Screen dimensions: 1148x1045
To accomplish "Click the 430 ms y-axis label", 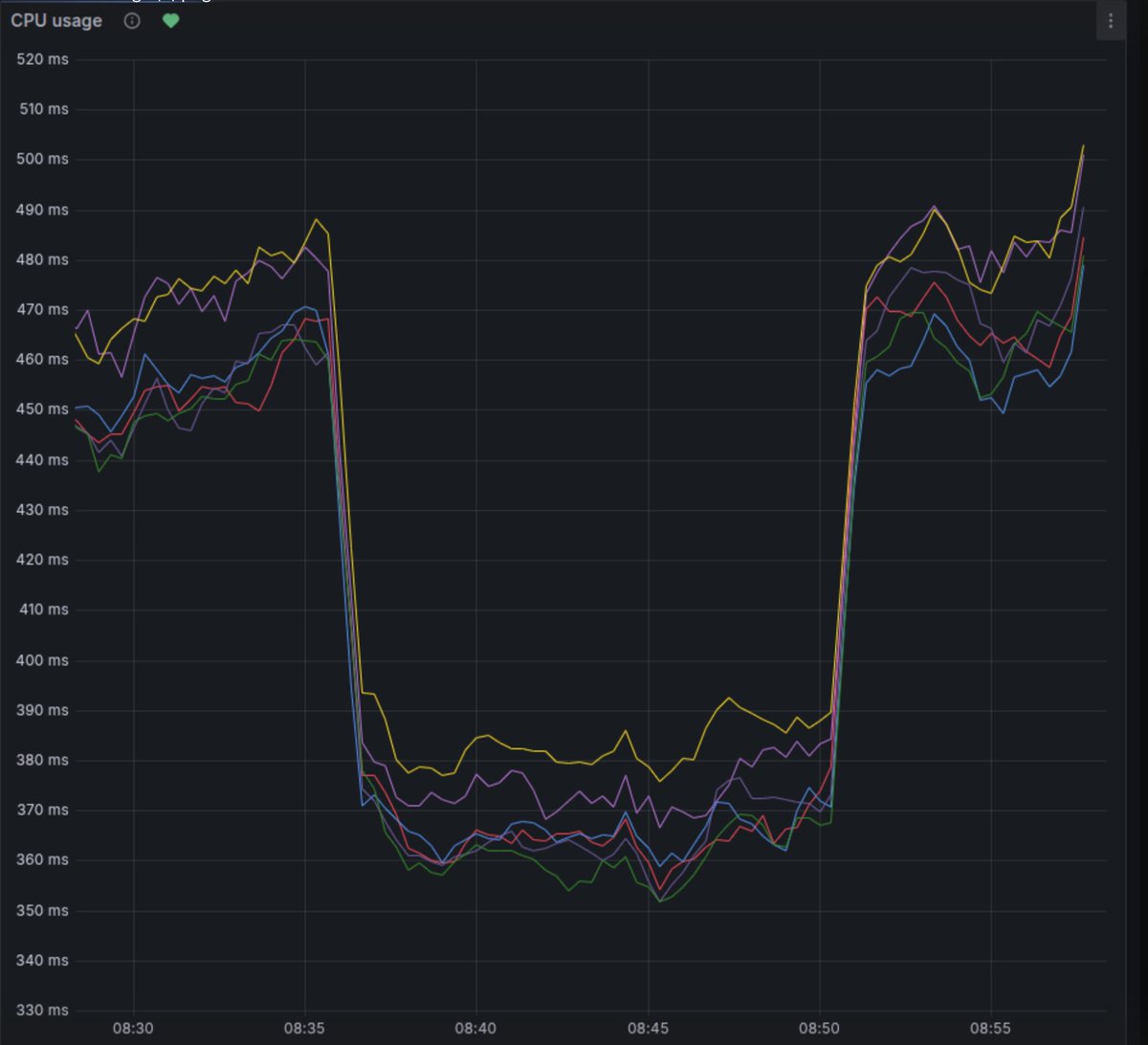I will (44, 509).
